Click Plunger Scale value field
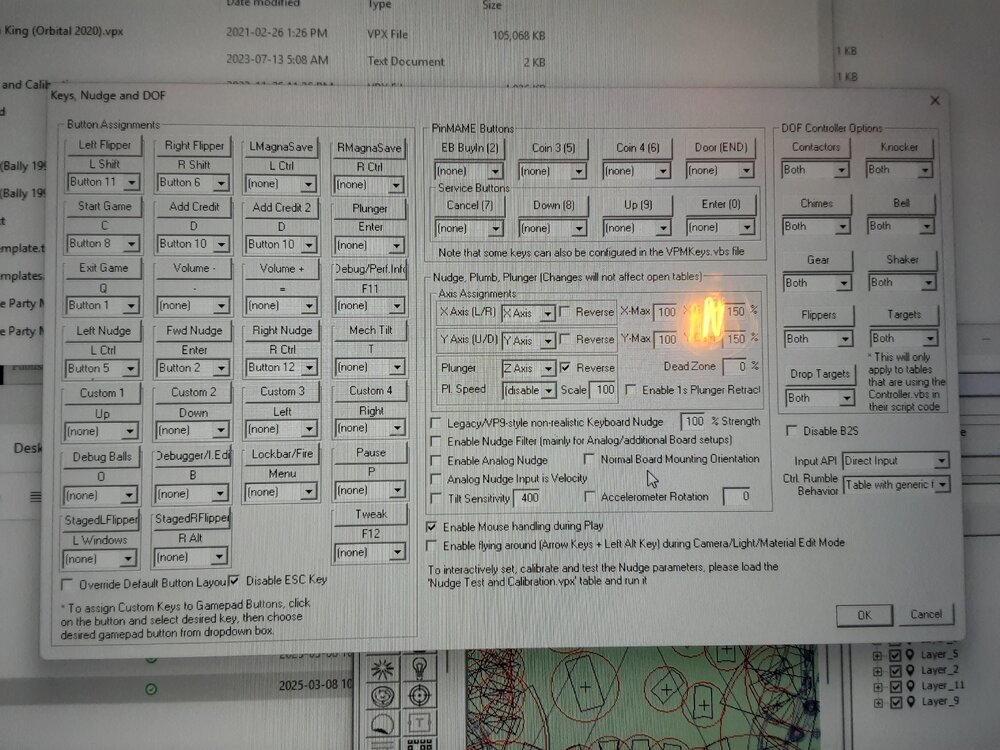 [x=603, y=390]
